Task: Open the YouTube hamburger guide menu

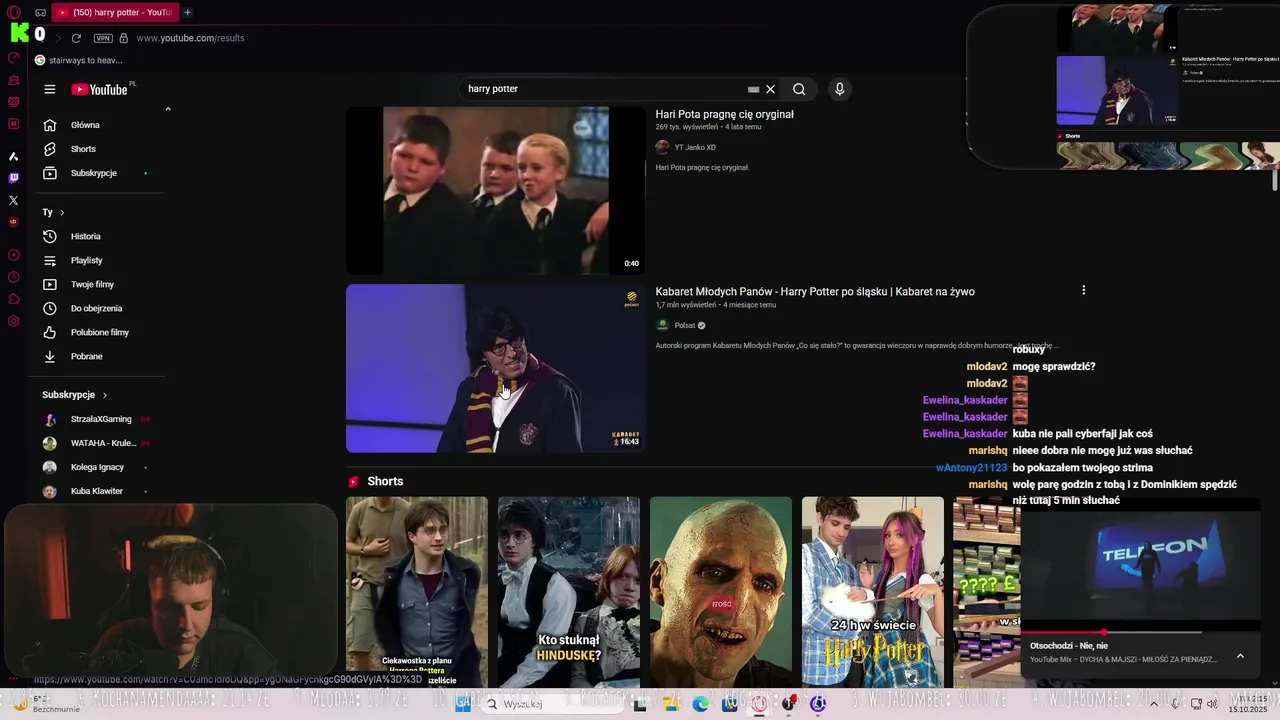Action: click(49, 89)
